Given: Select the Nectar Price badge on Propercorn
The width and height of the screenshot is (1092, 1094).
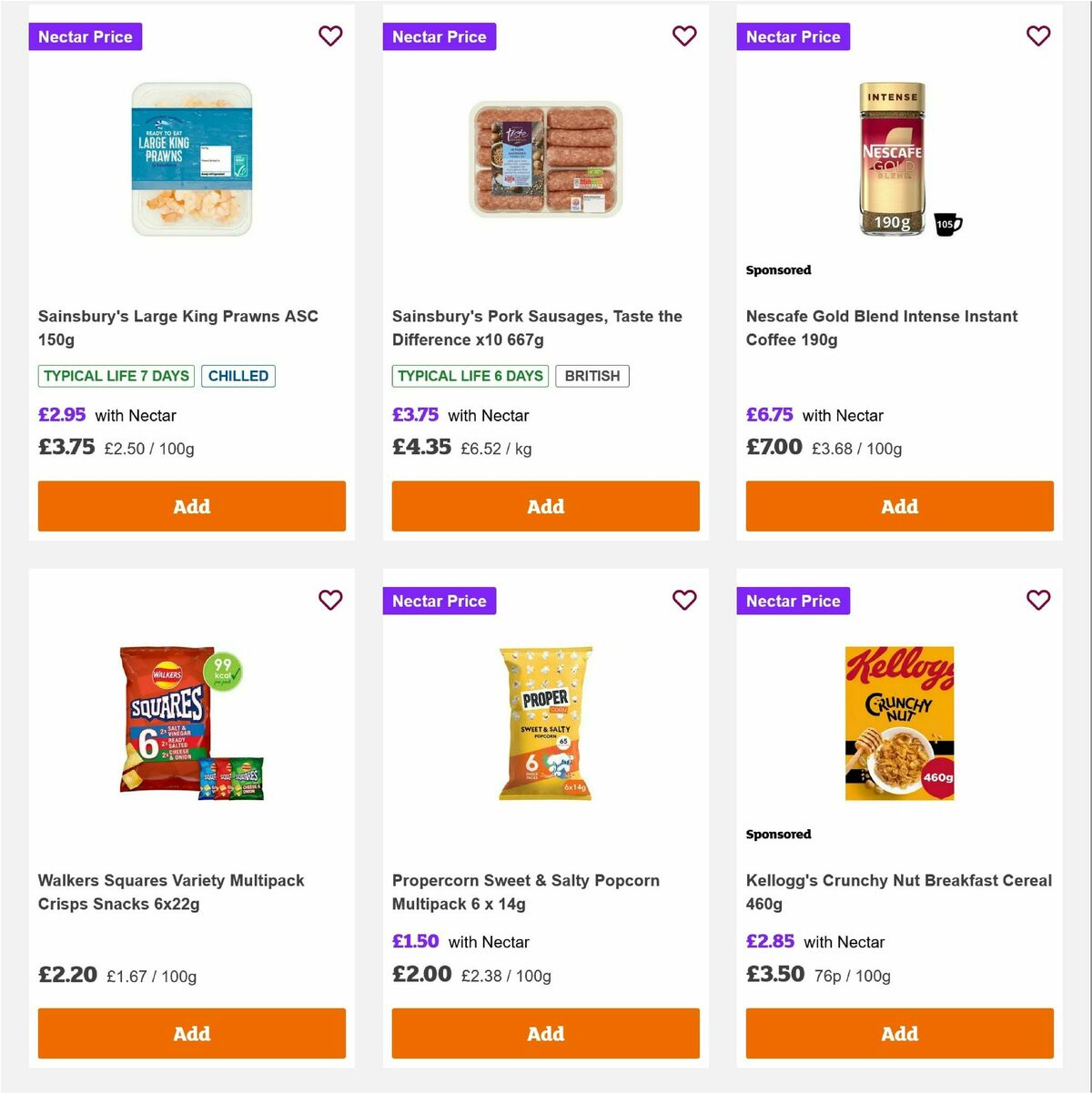Looking at the screenshot, I should point(439,601).
